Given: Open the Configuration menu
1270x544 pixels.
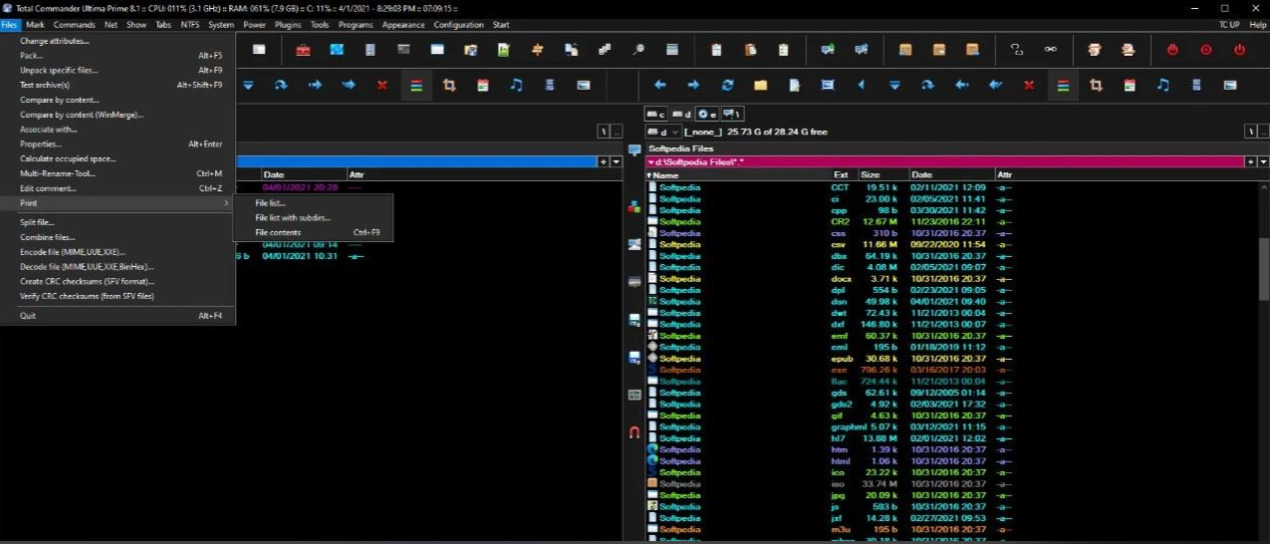Looking at the screenshot, I should [458, 24].
